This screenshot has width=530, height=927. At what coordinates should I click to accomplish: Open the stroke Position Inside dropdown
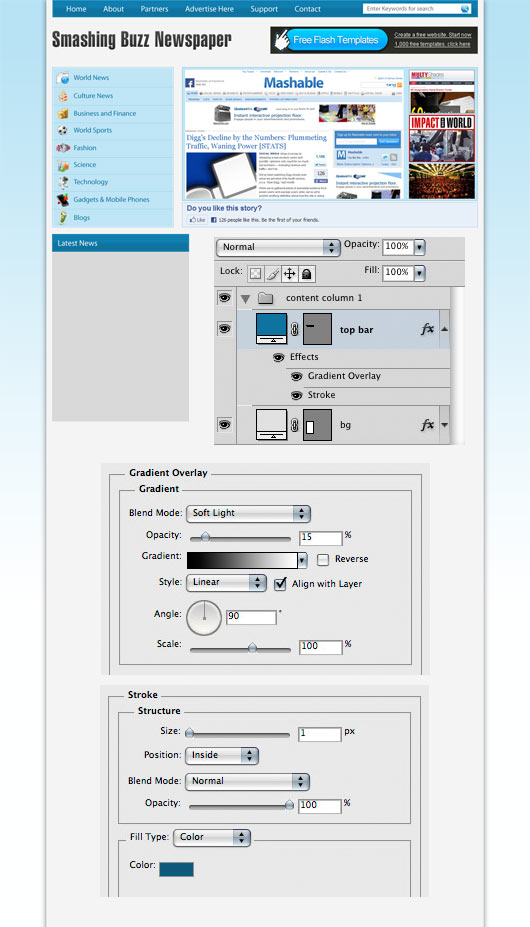222,755
